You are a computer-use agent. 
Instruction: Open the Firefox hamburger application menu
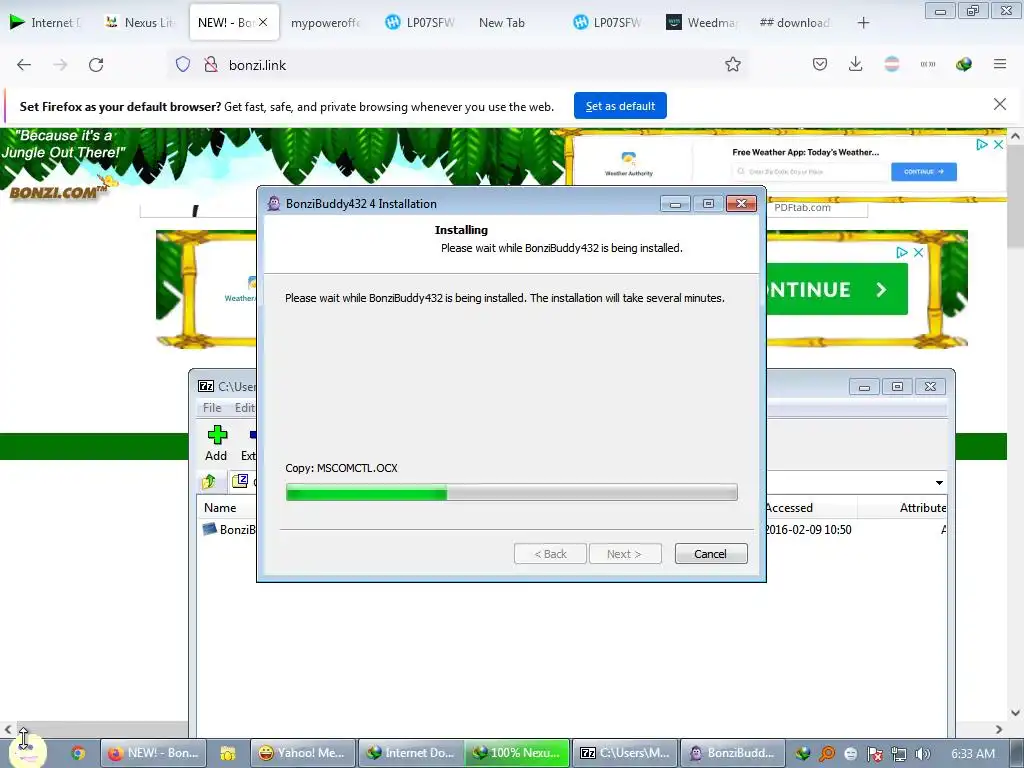pyautogui.click(x=1000, y=65)
